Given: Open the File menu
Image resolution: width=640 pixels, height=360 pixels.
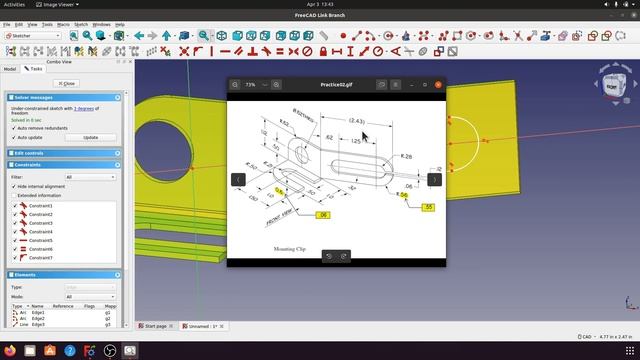Looking at the screenshot, I should tap(7, 24).
